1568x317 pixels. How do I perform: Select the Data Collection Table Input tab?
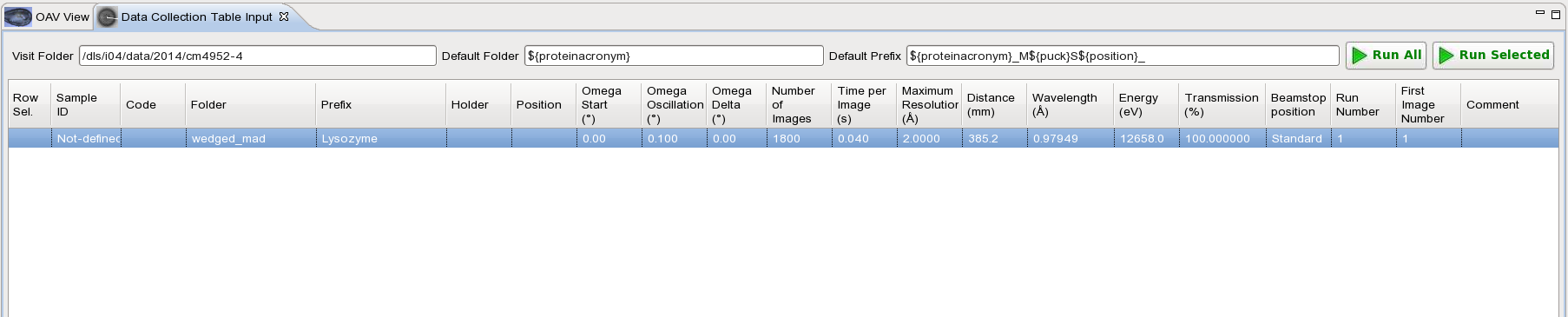[196, 17]
